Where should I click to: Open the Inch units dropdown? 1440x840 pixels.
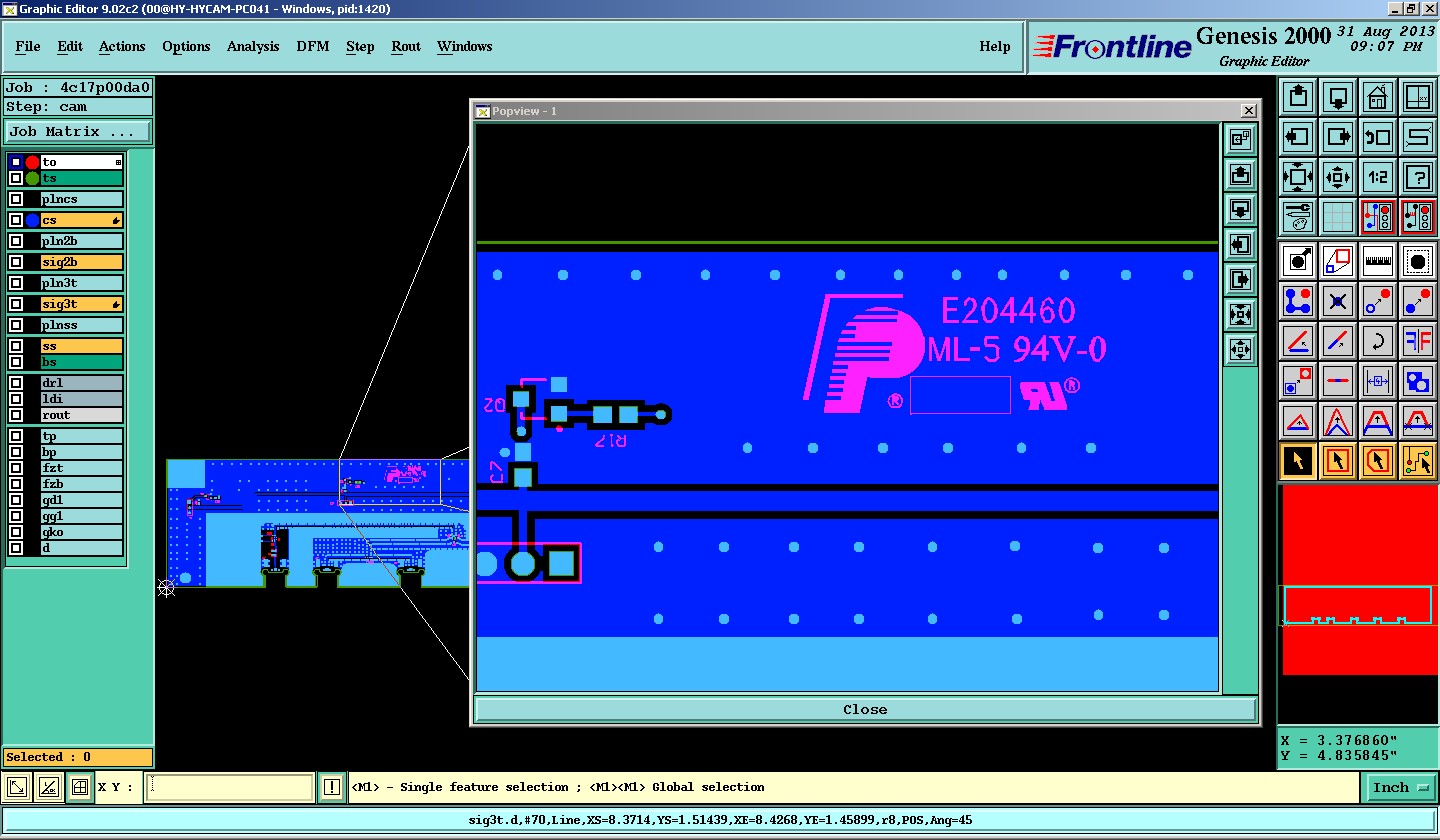pos(1400,788)
